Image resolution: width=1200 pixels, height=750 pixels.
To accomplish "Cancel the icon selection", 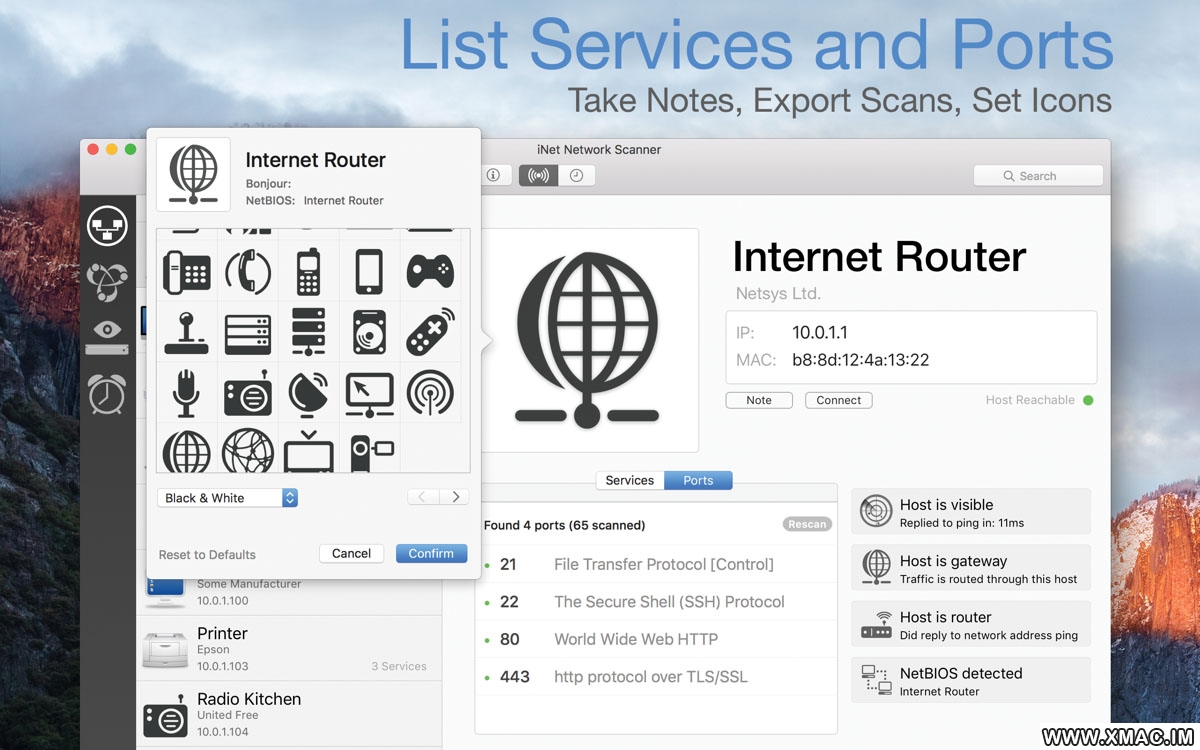I will pos(352,553).
